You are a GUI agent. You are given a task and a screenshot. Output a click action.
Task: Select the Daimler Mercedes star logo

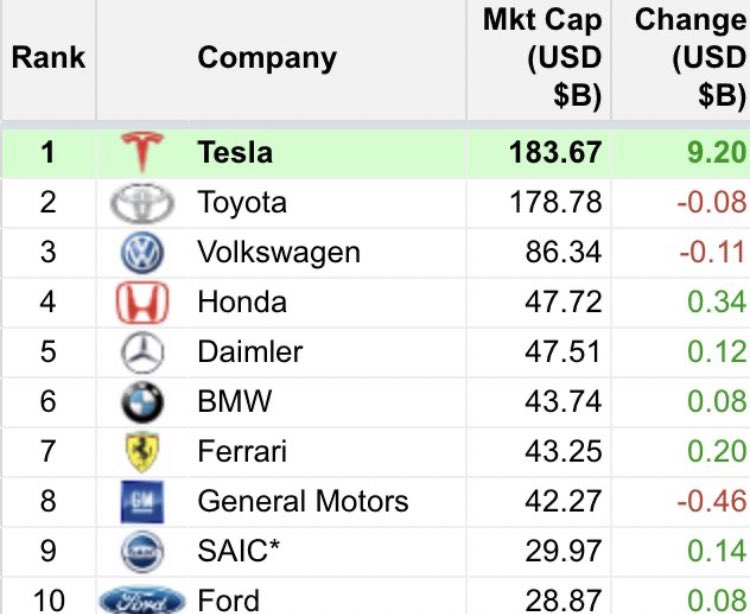coord(142,352)
